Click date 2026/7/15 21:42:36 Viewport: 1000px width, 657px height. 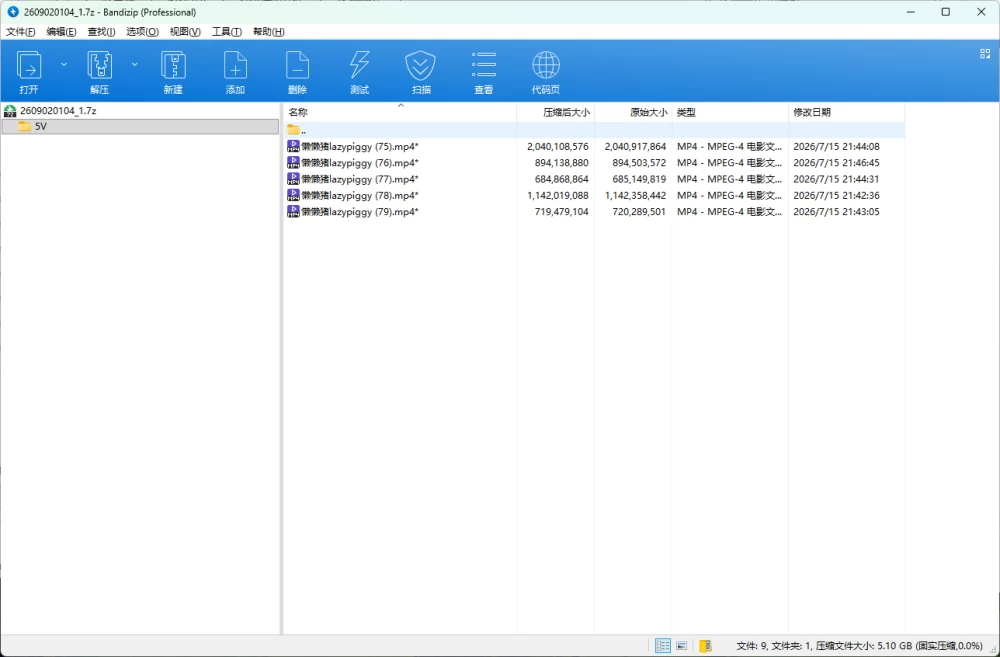[x=836, y=195]
